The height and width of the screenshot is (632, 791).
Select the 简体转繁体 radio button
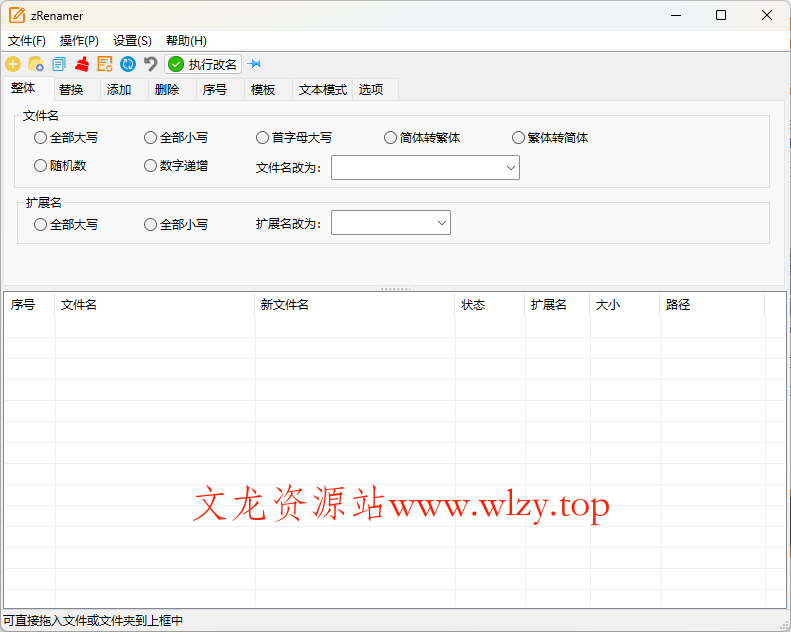422,138
